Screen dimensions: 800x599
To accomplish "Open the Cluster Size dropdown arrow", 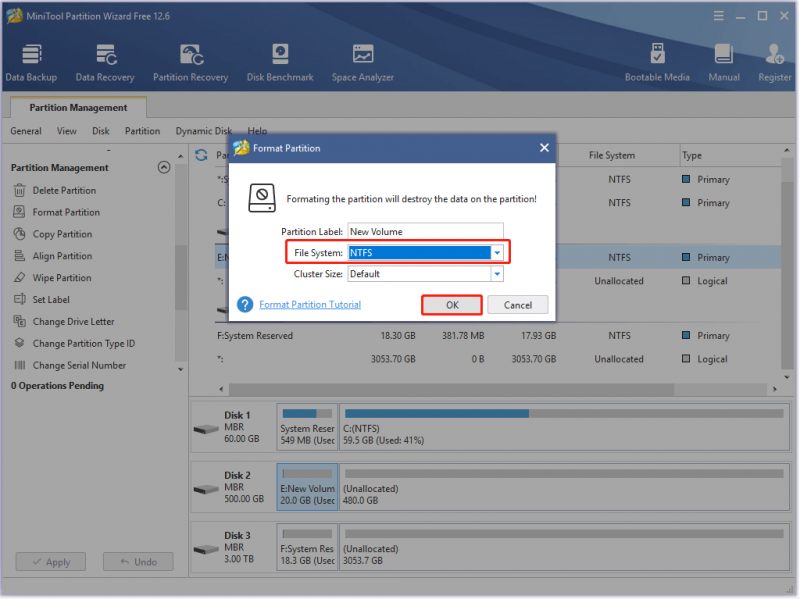I will tap(497, 274).
